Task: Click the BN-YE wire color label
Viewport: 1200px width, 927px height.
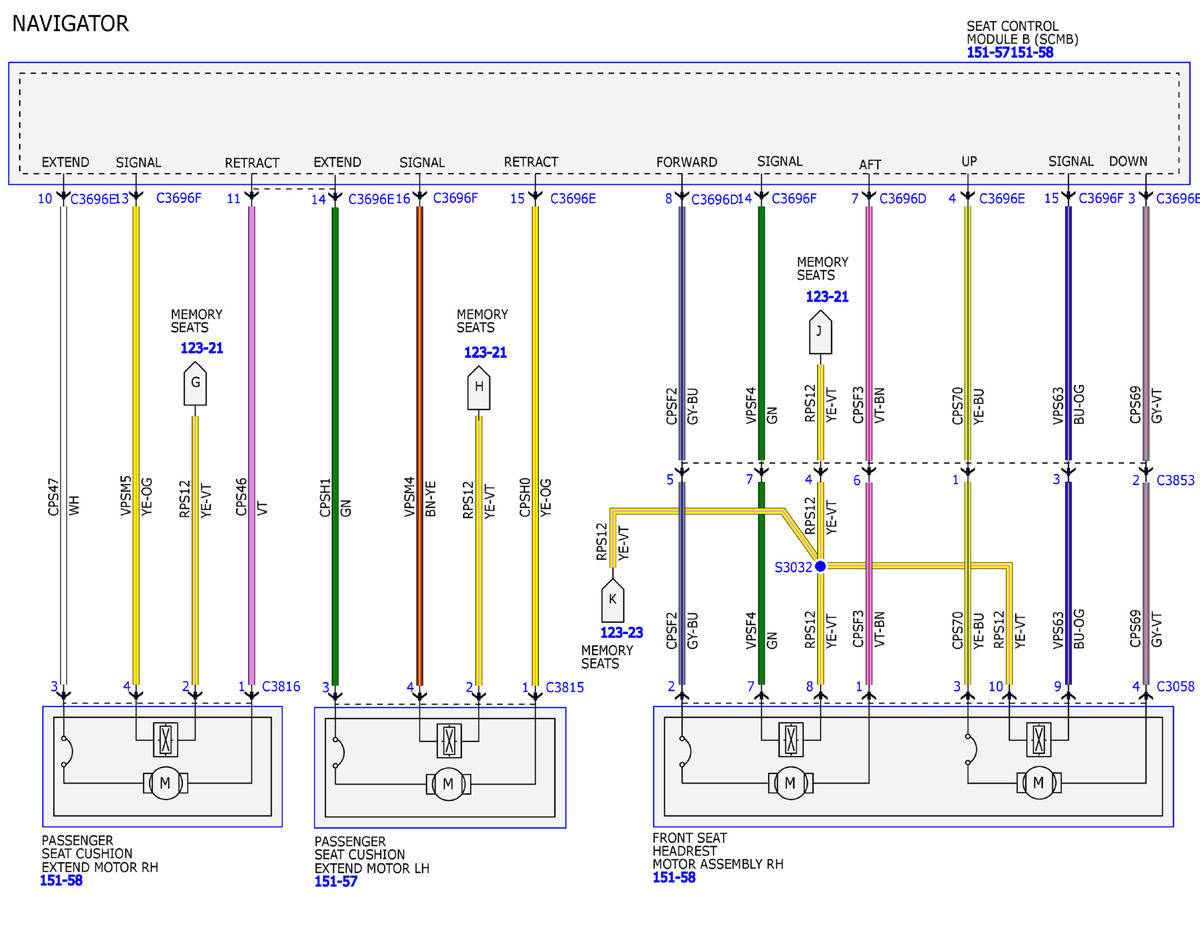Action: [430, 497]
